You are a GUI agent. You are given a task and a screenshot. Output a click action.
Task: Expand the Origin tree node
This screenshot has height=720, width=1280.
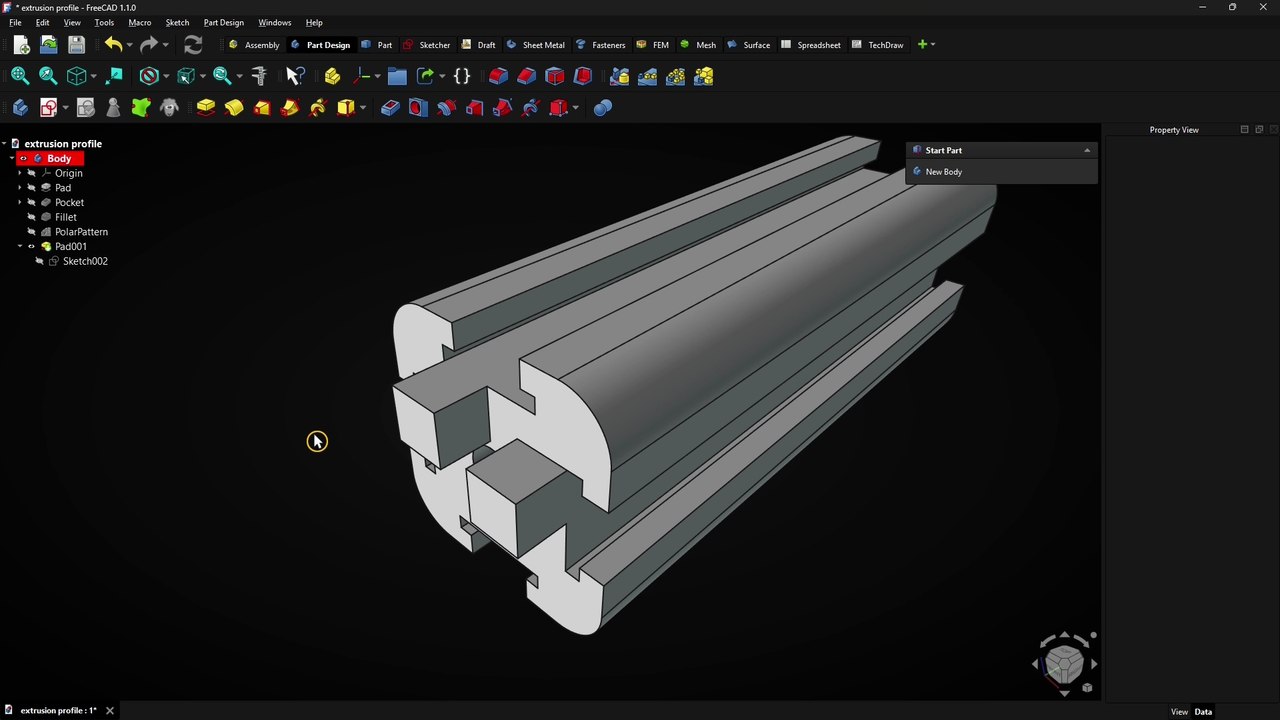tap(20, 173)
